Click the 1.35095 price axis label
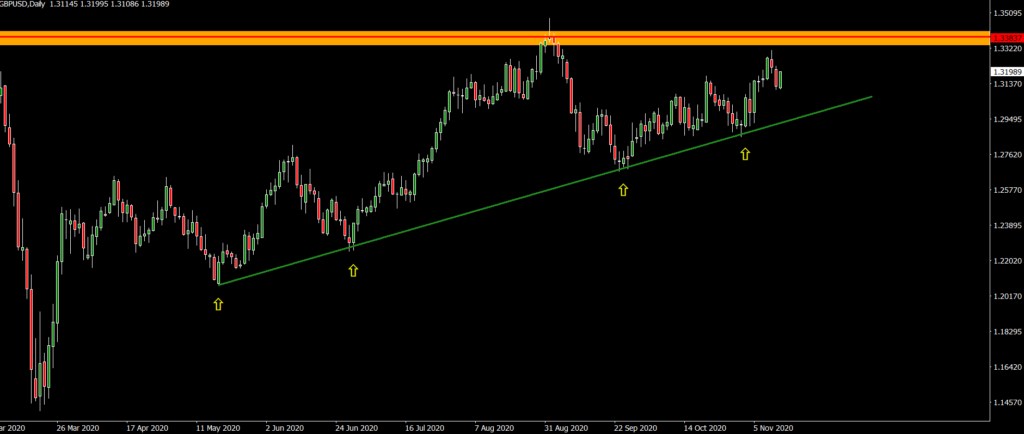The image size is (1024, 434). point(1005,14)
